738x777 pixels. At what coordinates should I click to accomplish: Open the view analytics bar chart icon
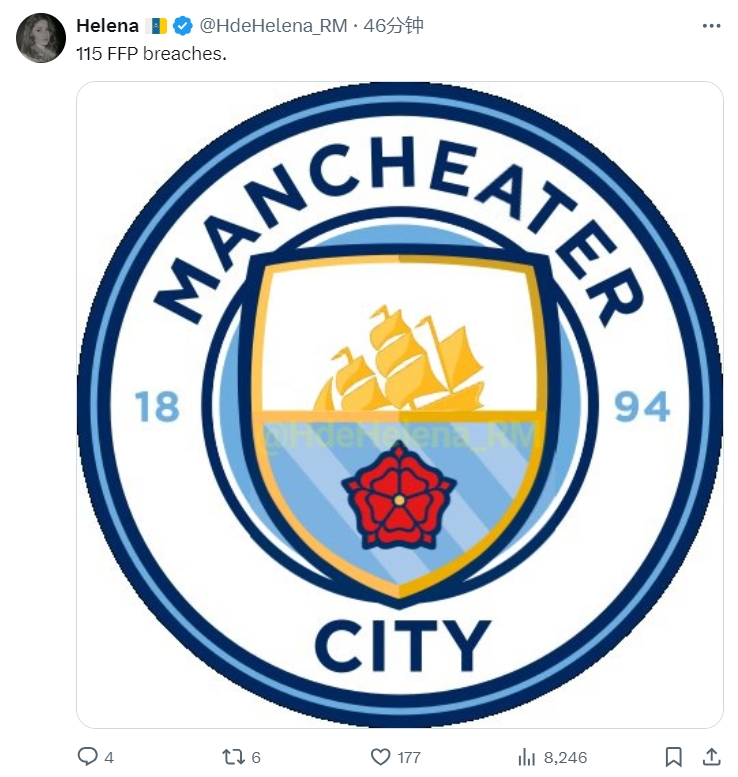point(527,757)
